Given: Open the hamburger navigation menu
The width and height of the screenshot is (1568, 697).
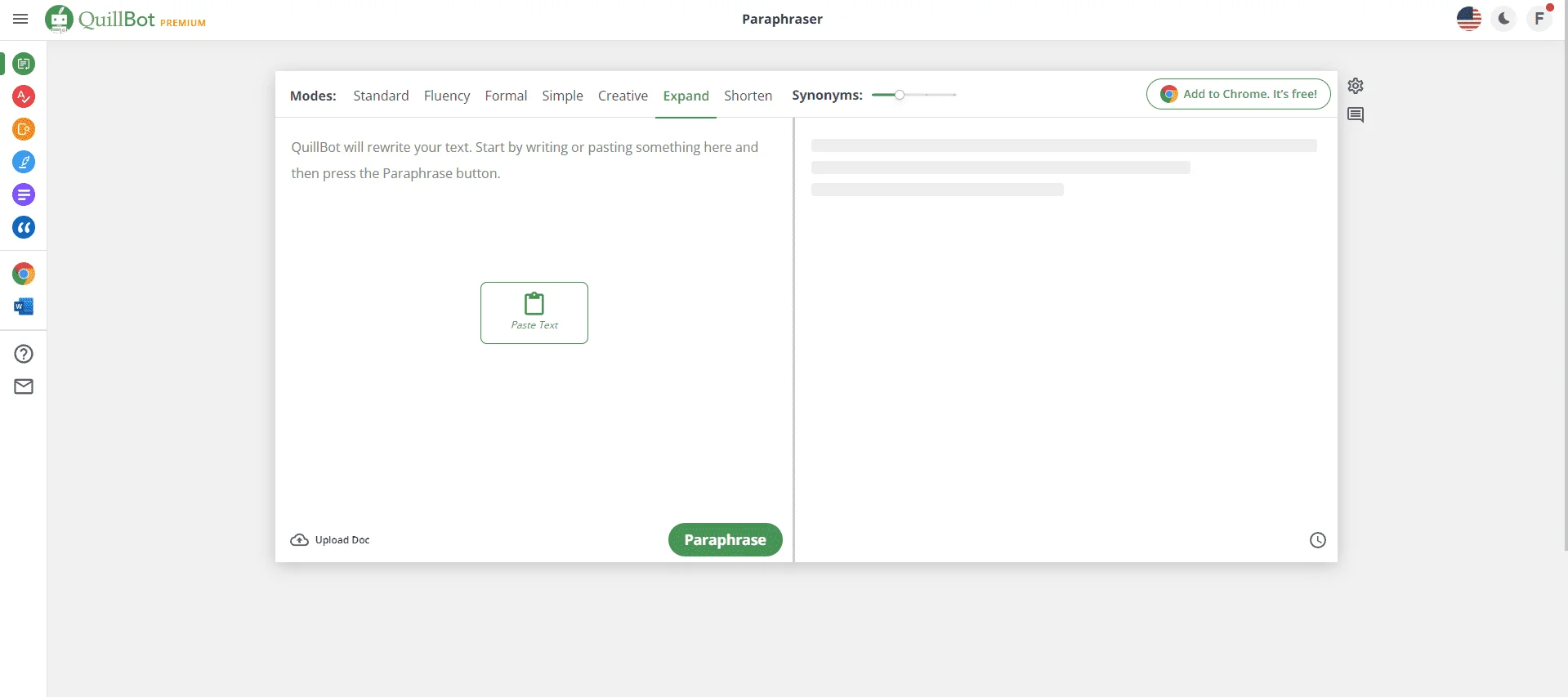Looking at the screenshot, I should (20, 19).
